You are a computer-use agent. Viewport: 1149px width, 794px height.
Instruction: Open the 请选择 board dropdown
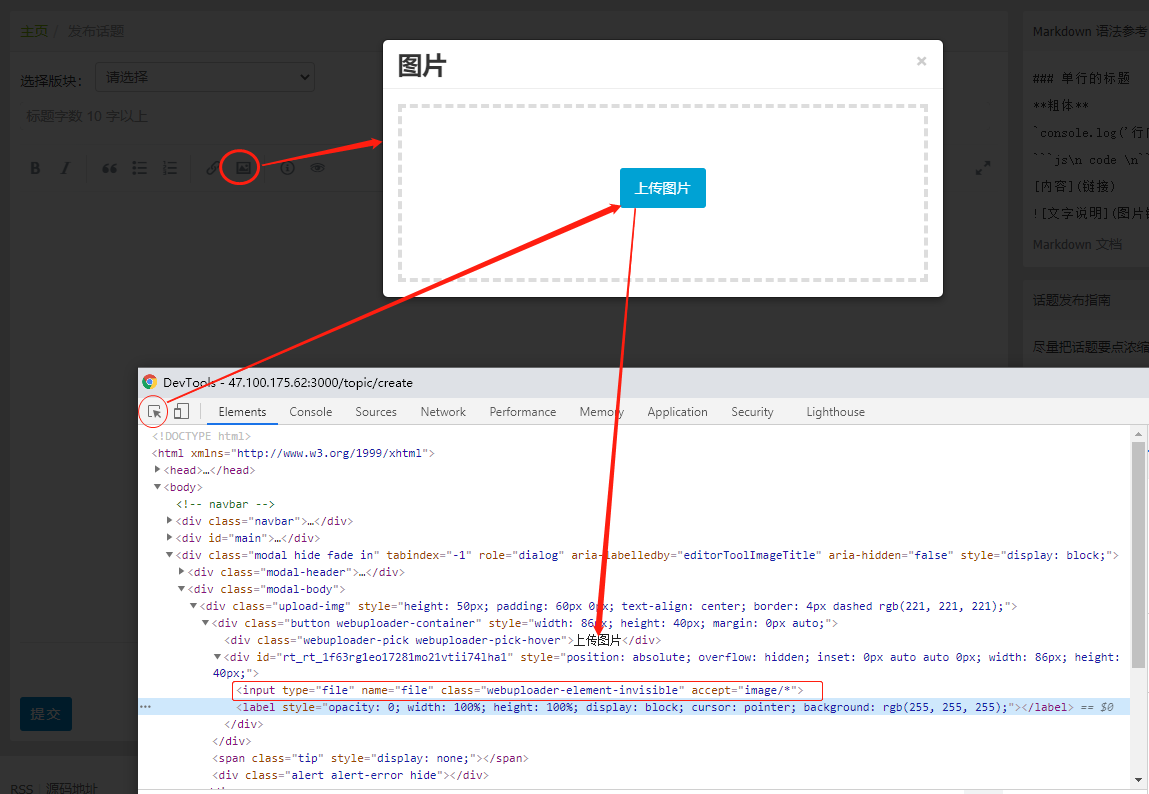[205, 77]
